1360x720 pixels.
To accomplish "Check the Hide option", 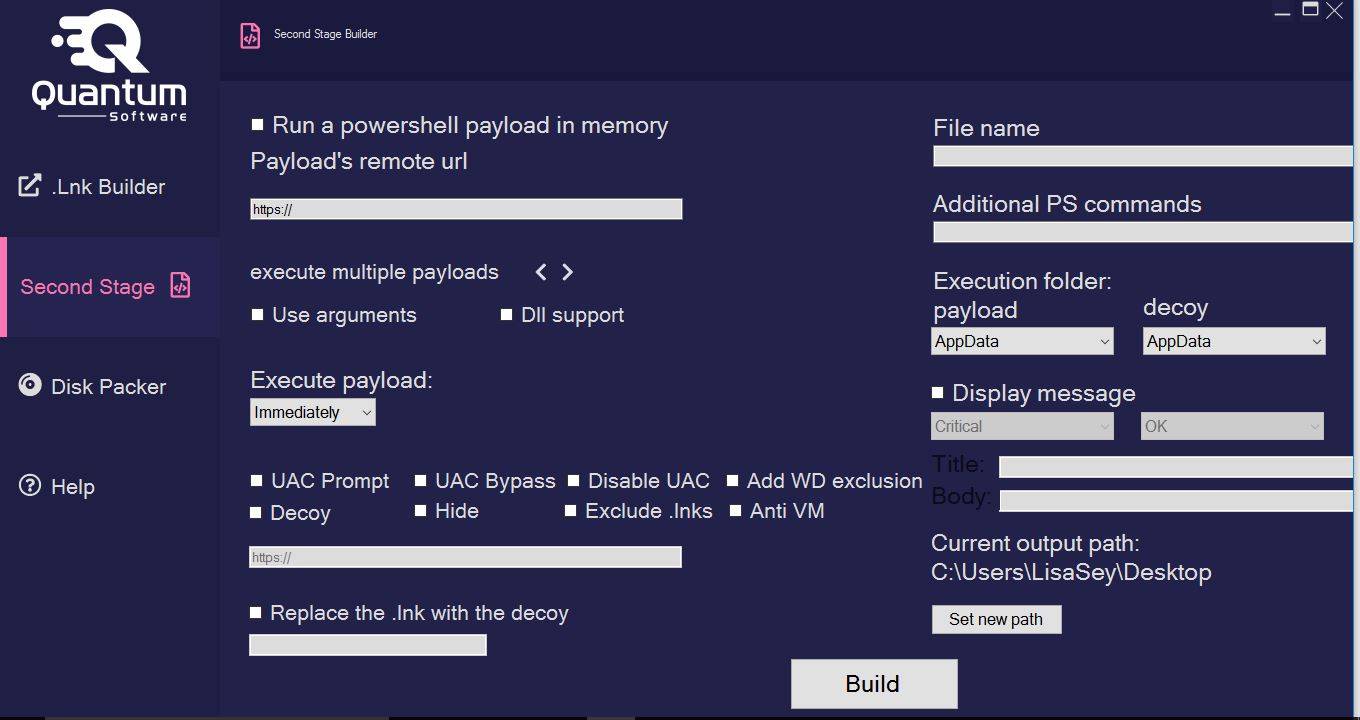I will pos(421,511).
